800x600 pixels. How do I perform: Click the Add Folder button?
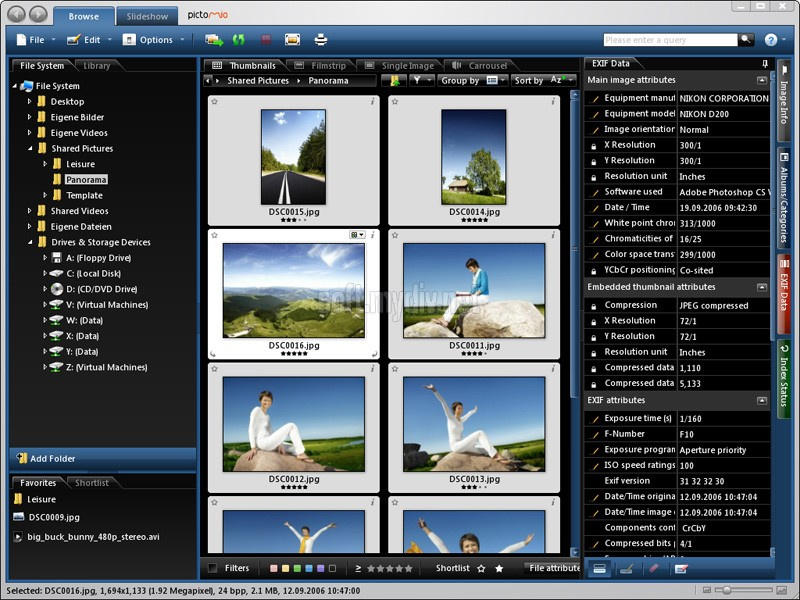[x=52, y=458]
